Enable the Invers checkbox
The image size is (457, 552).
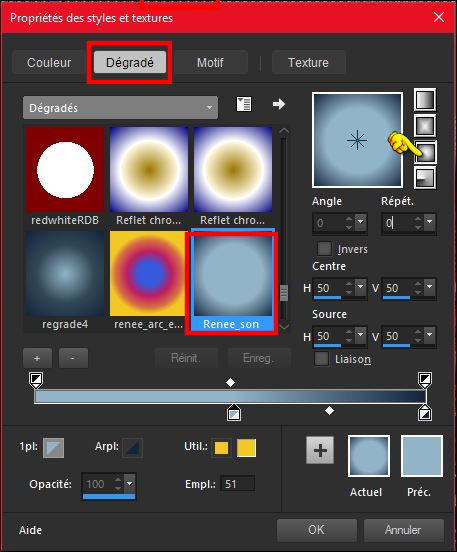tap(324, 249)
